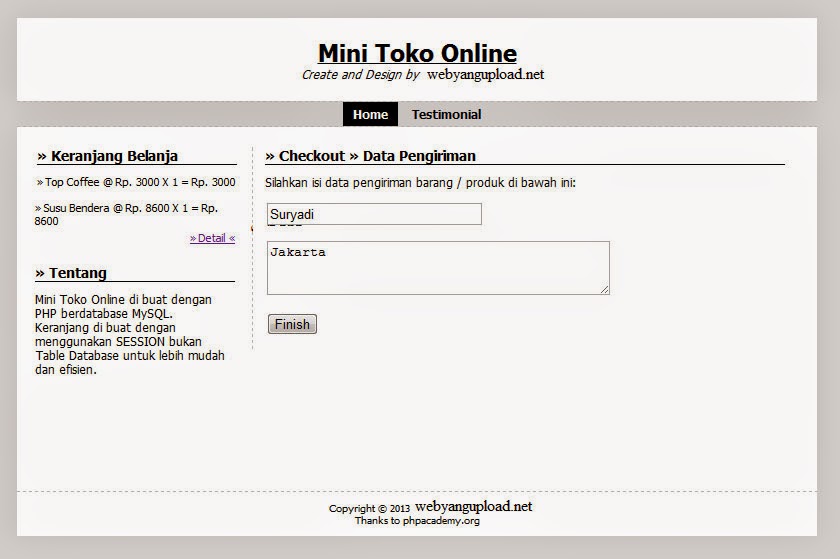Click the header webyangupload.net credit text
Image resolution: width=840 pixels, height=559 pixels.
point(485,74)
